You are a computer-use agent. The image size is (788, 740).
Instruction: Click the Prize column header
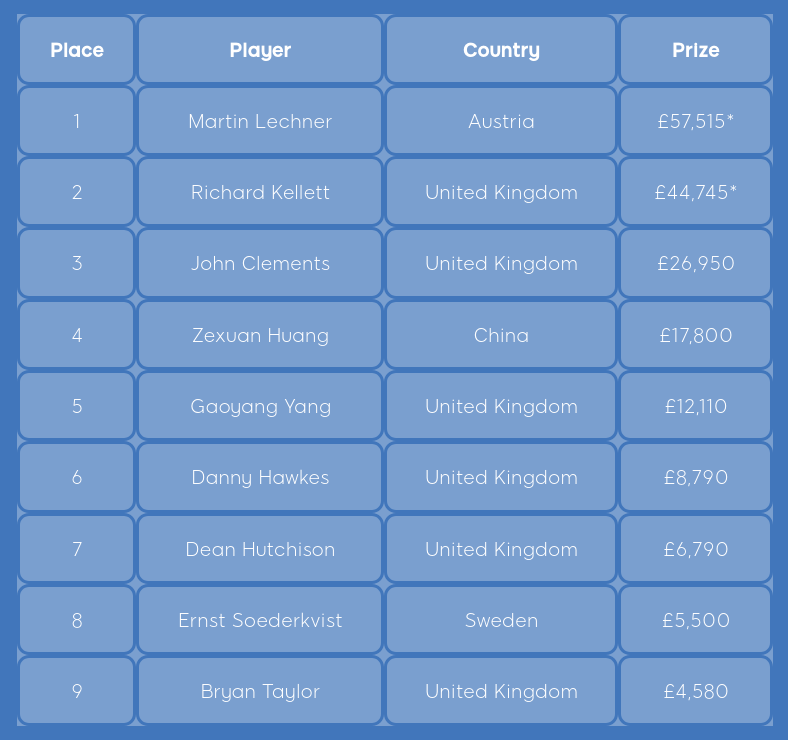[x=696, y=50]
